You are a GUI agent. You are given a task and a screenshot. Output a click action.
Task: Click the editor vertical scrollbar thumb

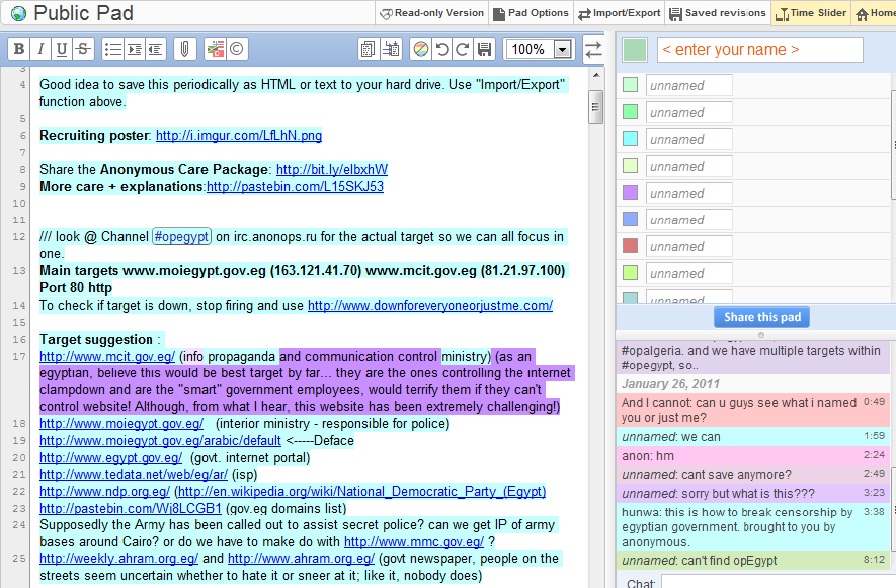(x=595, y=107)
